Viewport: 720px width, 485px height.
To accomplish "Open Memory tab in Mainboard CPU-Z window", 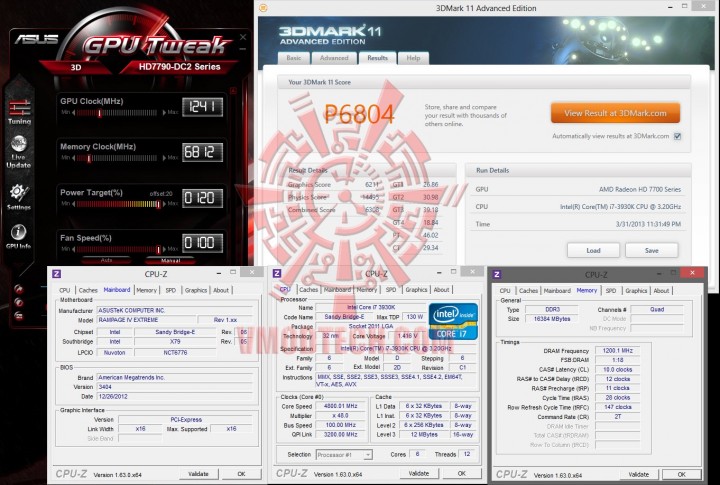I will click(x=146, y=290).
